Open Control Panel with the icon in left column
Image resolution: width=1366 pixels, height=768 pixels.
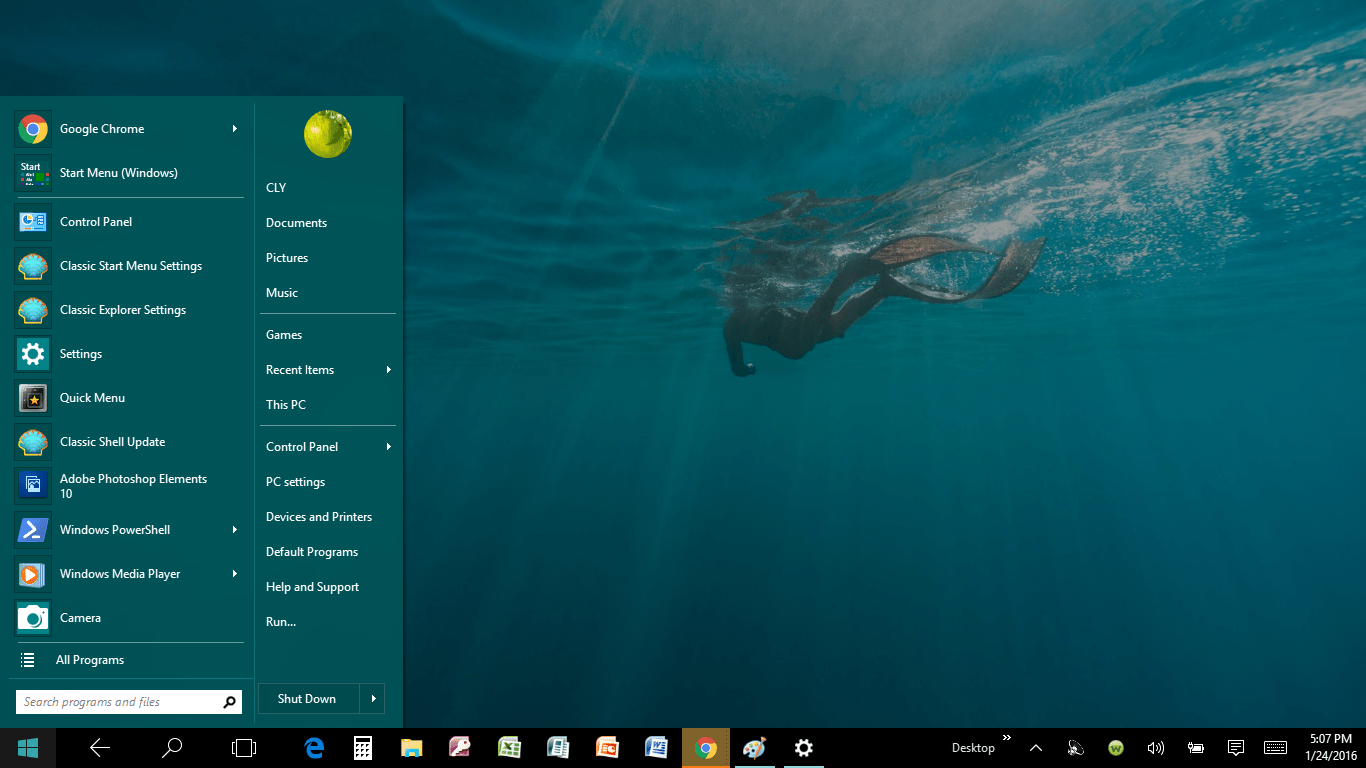129,222
